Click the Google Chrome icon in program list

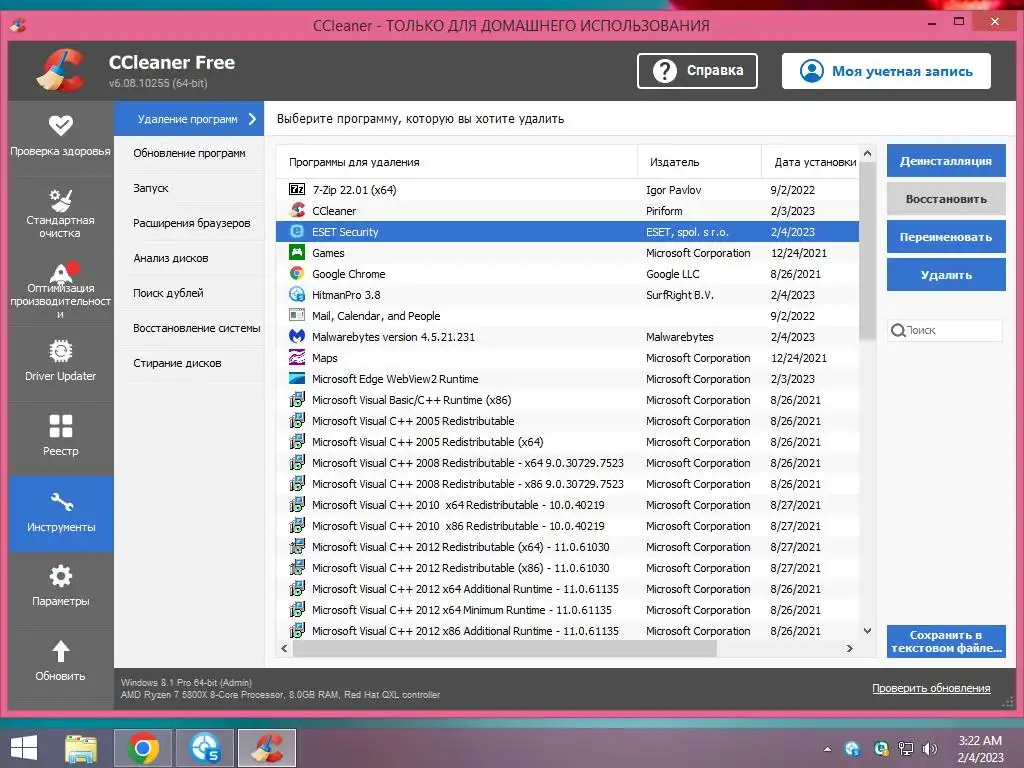coord(297,274)
